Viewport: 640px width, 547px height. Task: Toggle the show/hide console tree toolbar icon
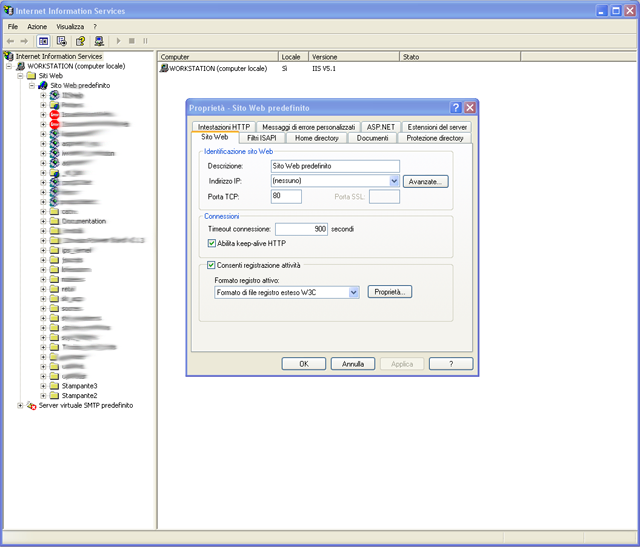(43, 41)
